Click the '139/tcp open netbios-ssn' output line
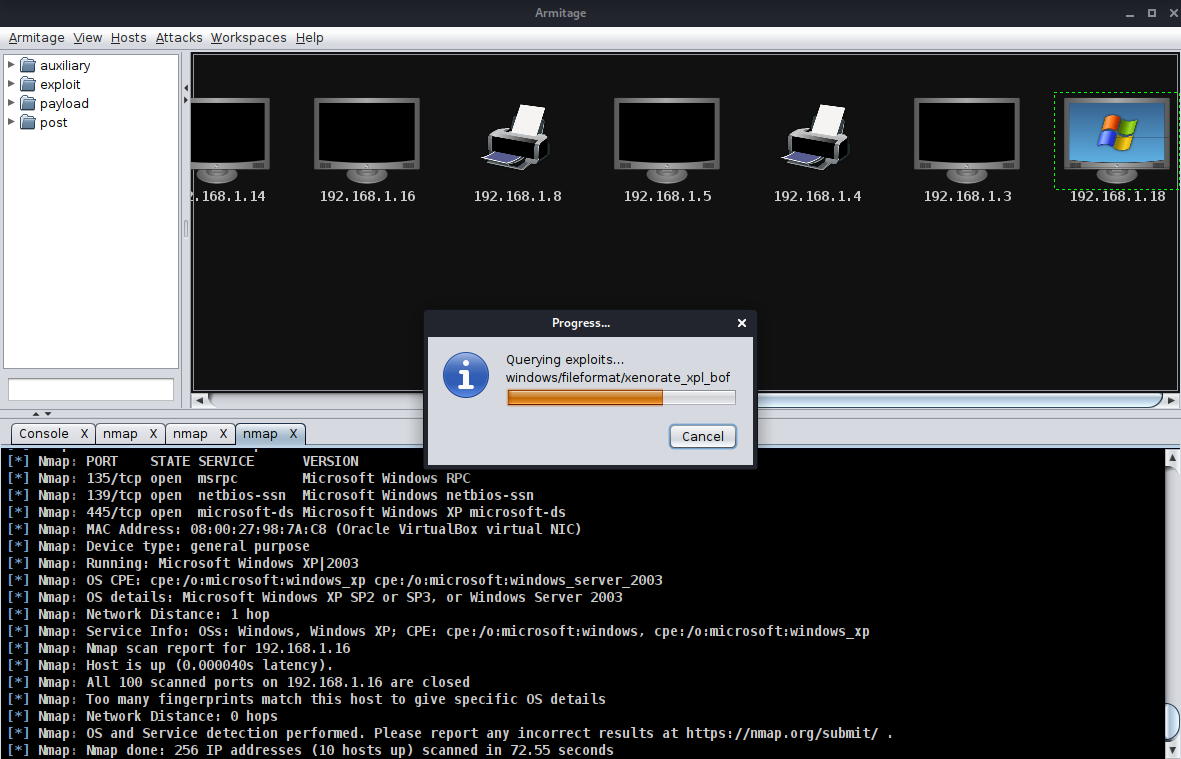Image resolution: width=1181 pixels, height=759 pixels. coord(270,495)
